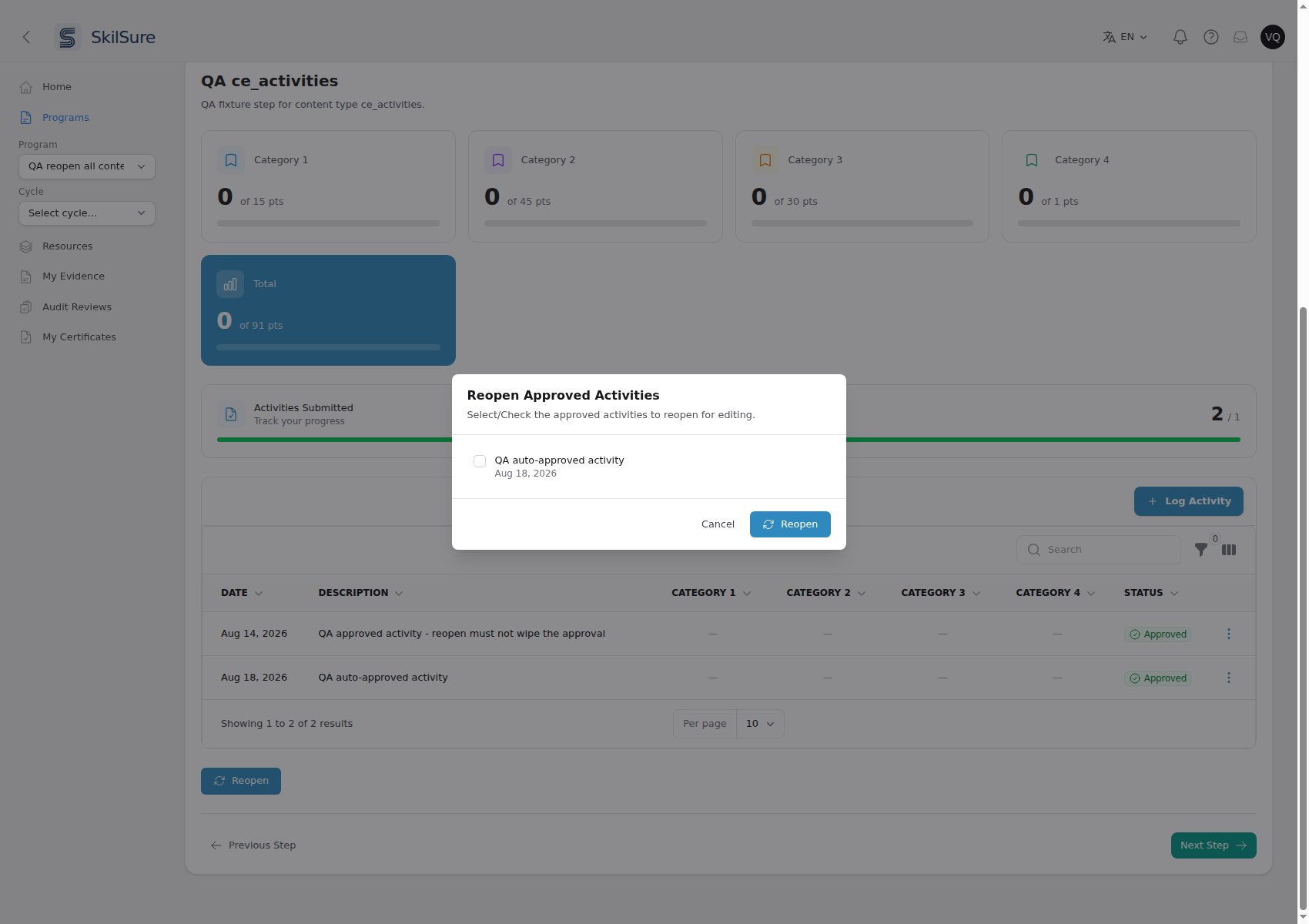
Task: Open the inbox tray icon
Action: coord(1240,37)
